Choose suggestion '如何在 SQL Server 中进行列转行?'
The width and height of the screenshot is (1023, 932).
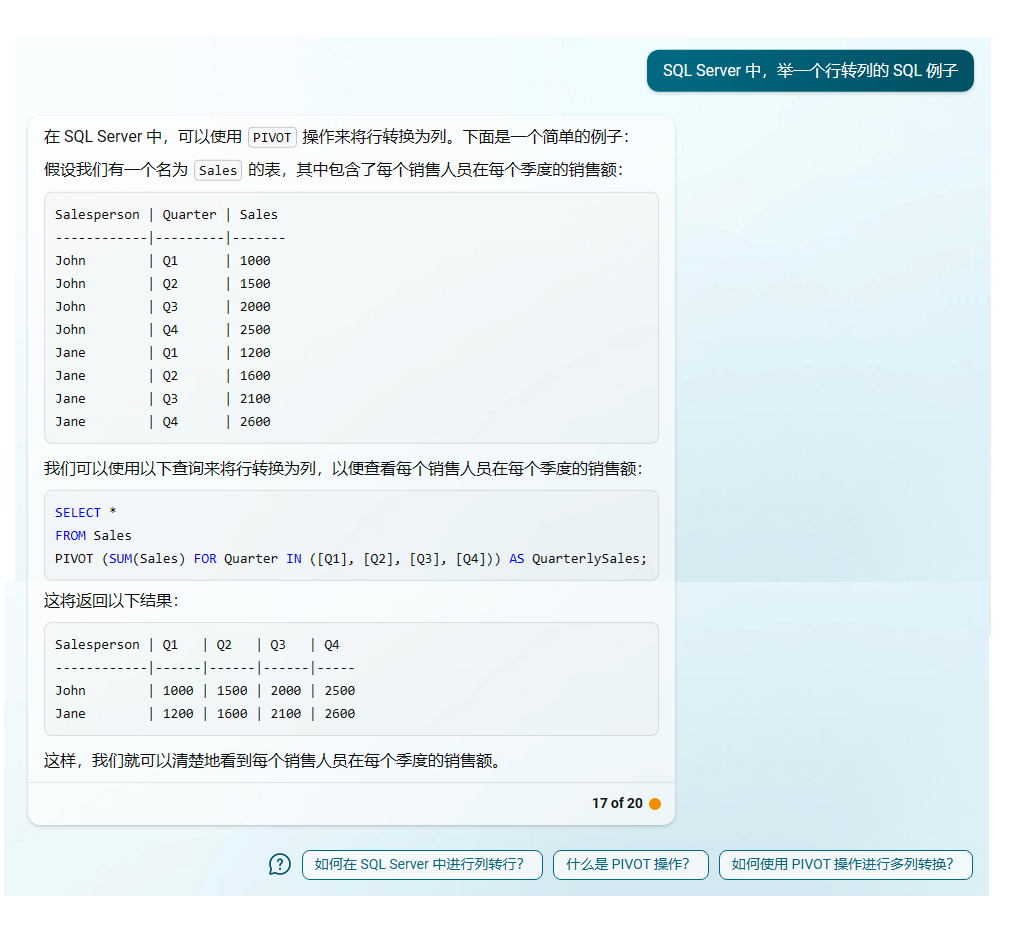tap(422, 865)
